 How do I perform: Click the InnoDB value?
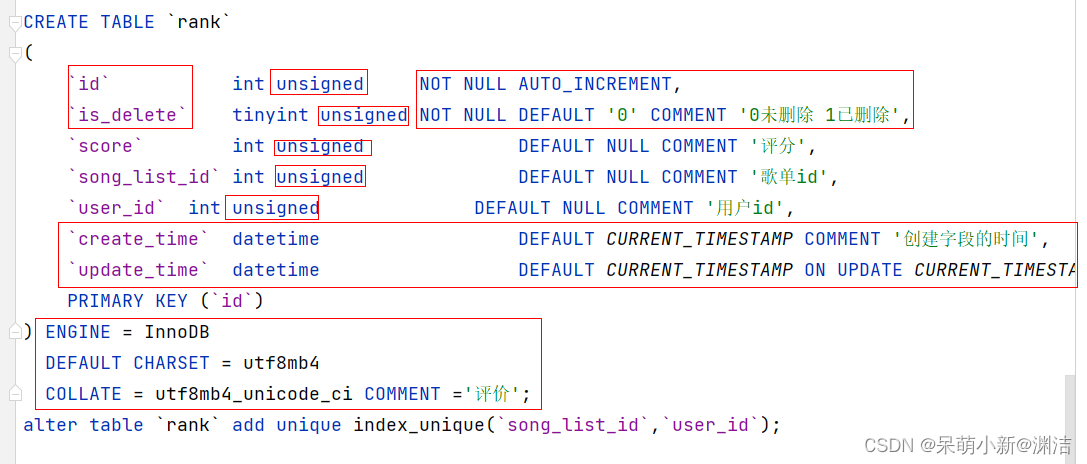click(177, 332)
